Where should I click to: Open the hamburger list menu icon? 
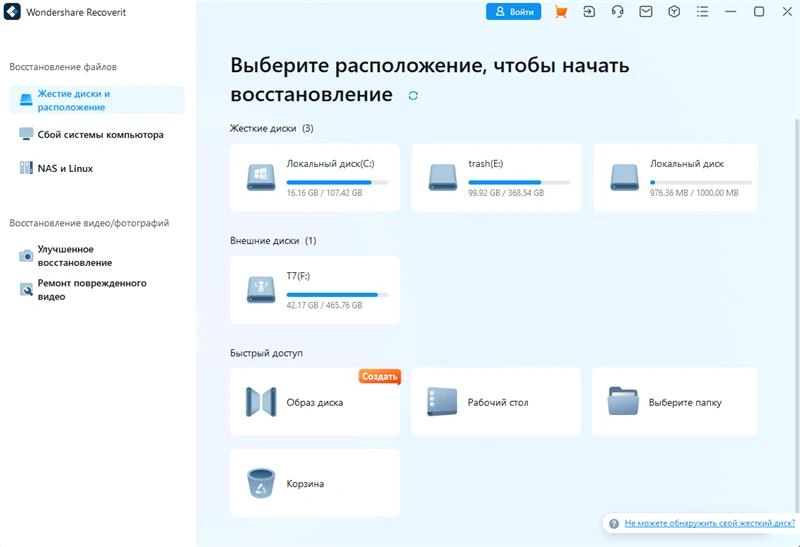[703, 12]
